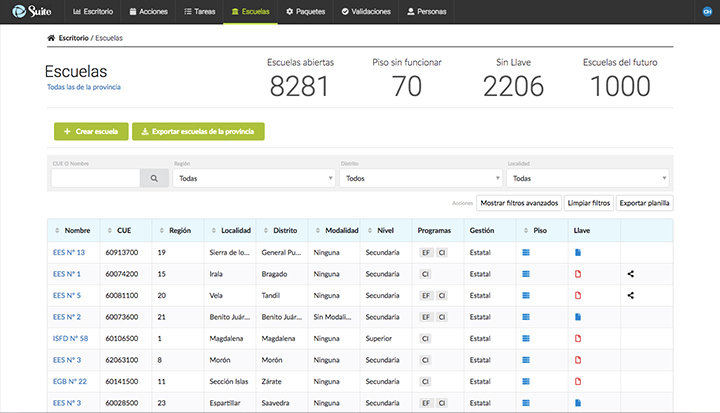720x413 pixels.
Task: Click red Llave icon for EES N° 1
Action: 578,273
